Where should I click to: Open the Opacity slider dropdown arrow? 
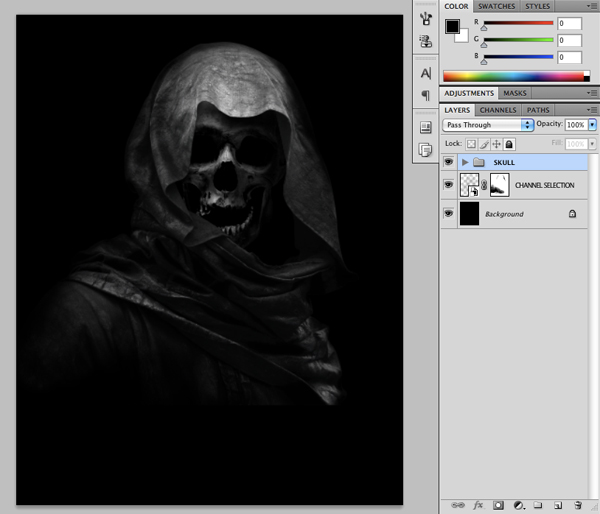(x=591, y=125)
